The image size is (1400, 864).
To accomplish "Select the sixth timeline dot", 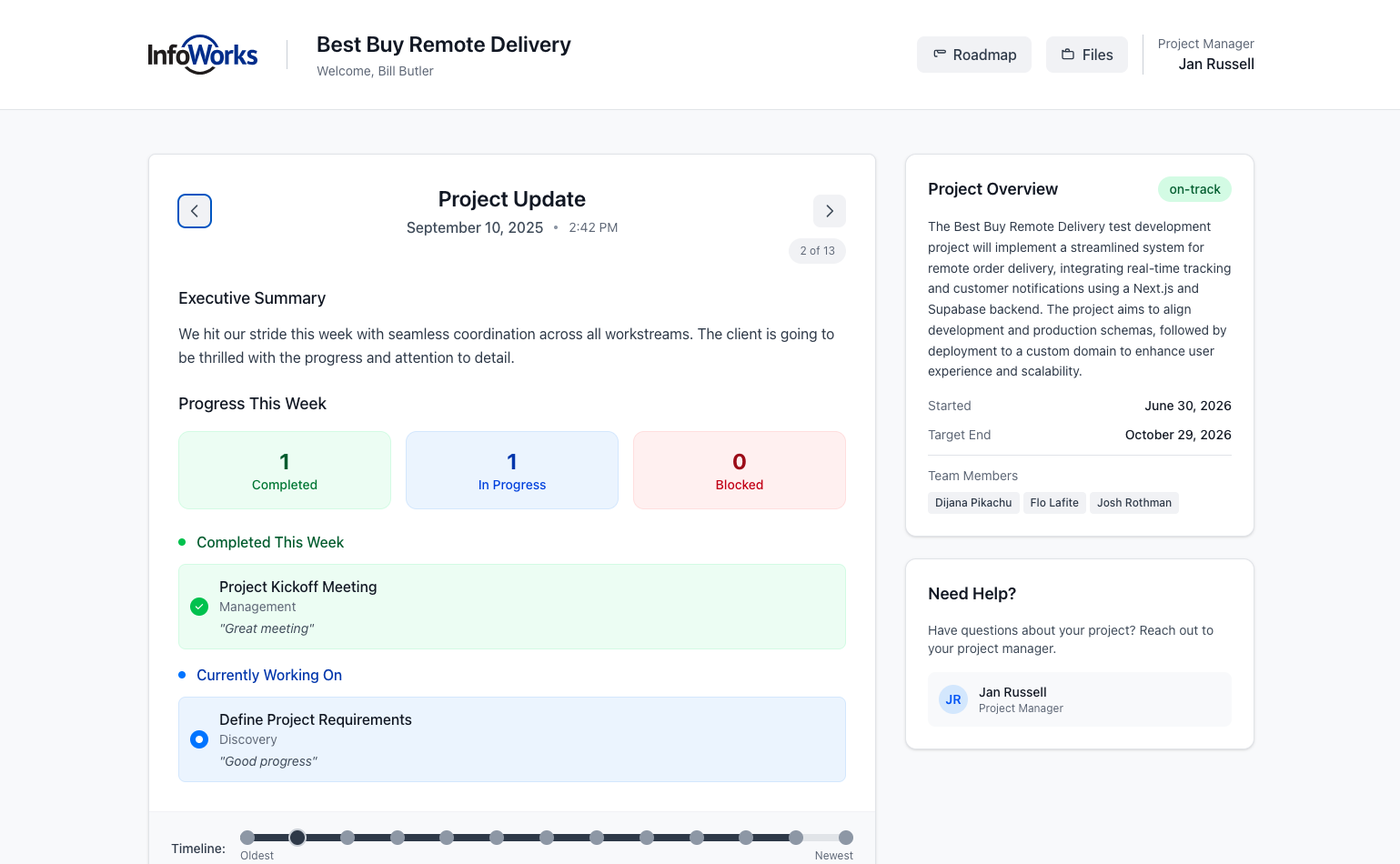I will click(x=497, y=838).
